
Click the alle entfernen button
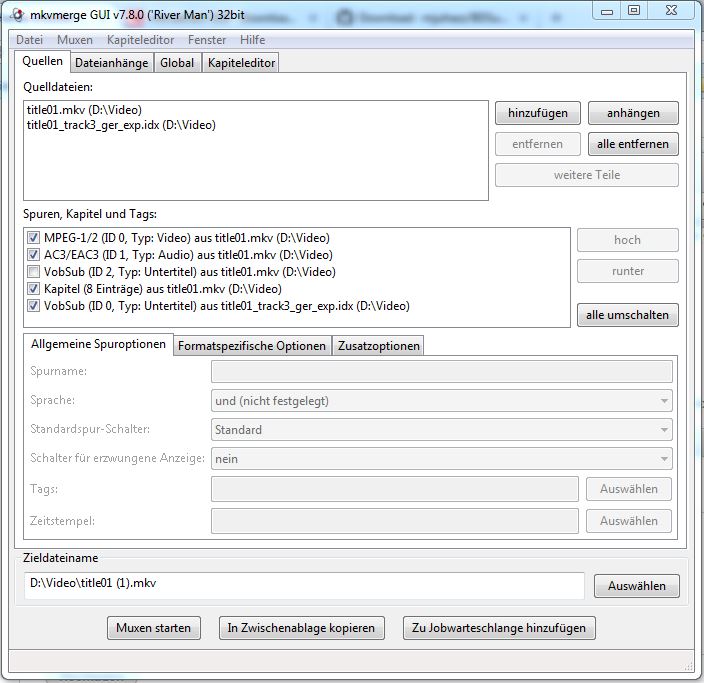click(x=633, y=144)
